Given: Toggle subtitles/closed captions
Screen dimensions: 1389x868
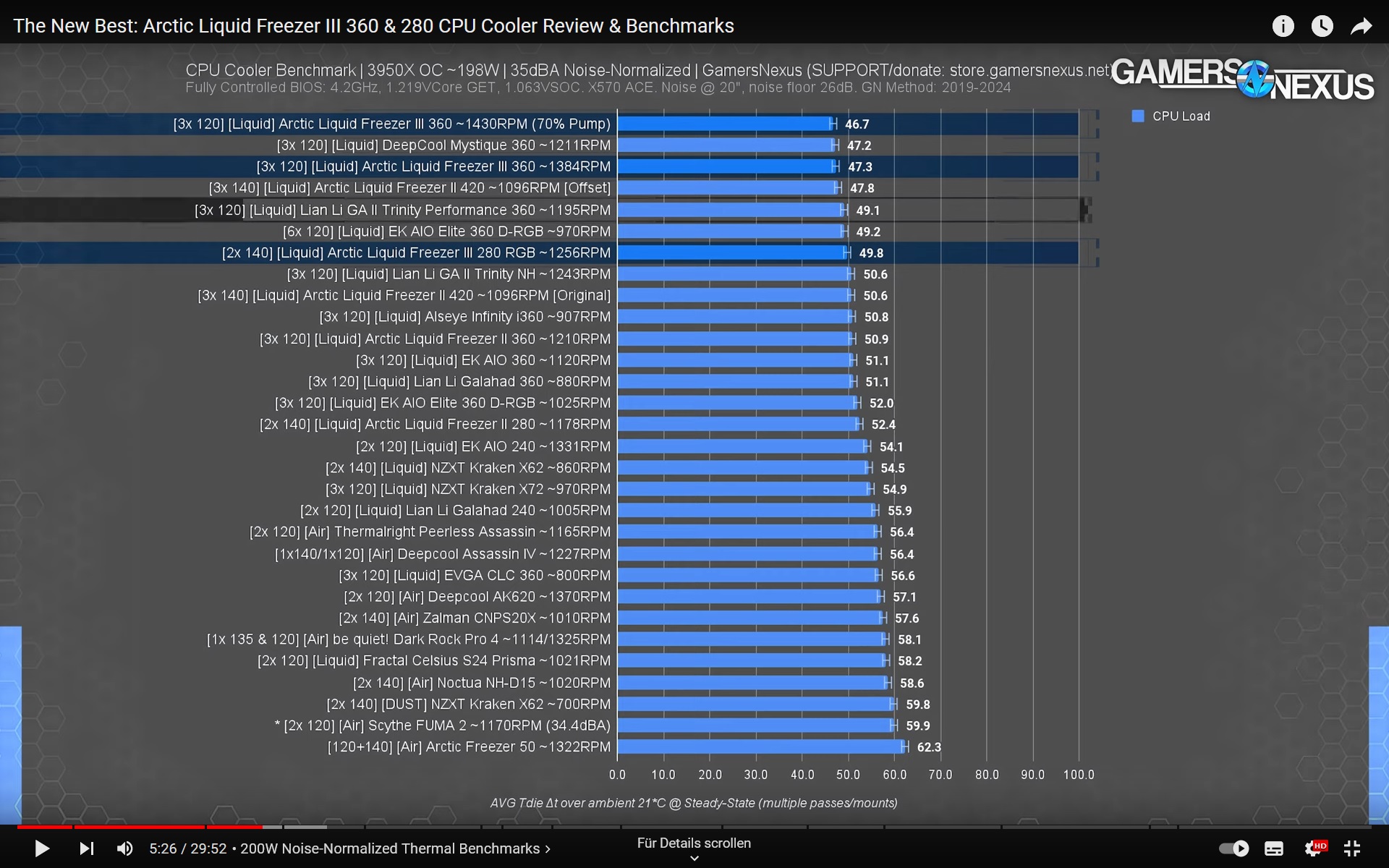Looking at the screenshot, I should coord(1274,848).
